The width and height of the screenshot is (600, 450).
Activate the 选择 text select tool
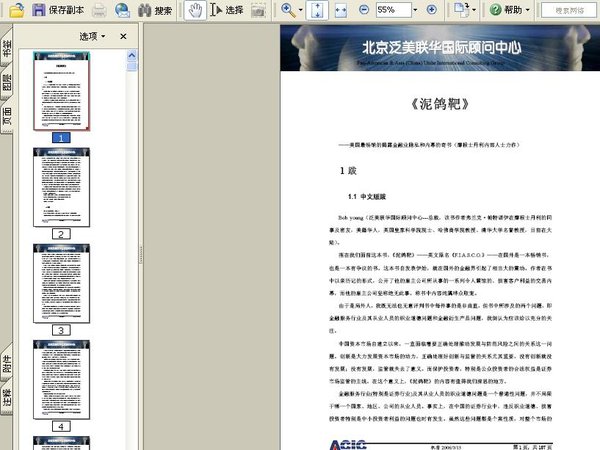[227, 10]
